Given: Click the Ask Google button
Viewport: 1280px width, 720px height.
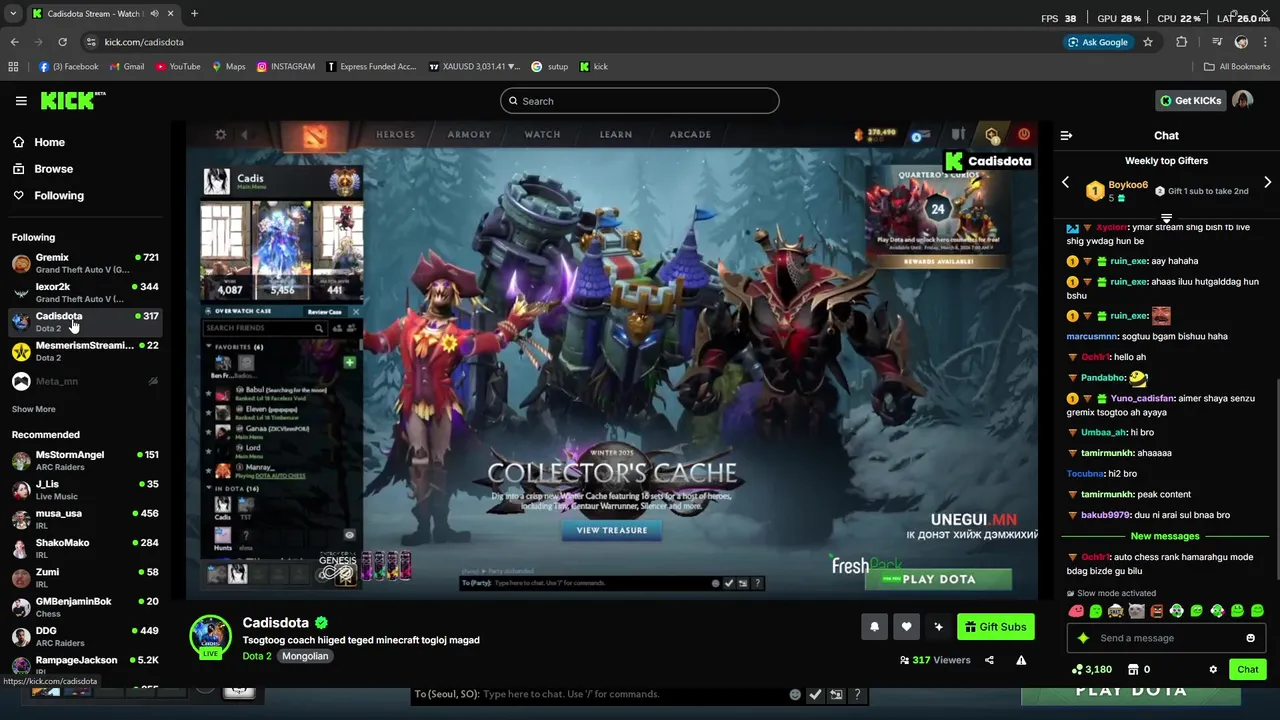Looking at the screenshot, I should pos(1097,42).
